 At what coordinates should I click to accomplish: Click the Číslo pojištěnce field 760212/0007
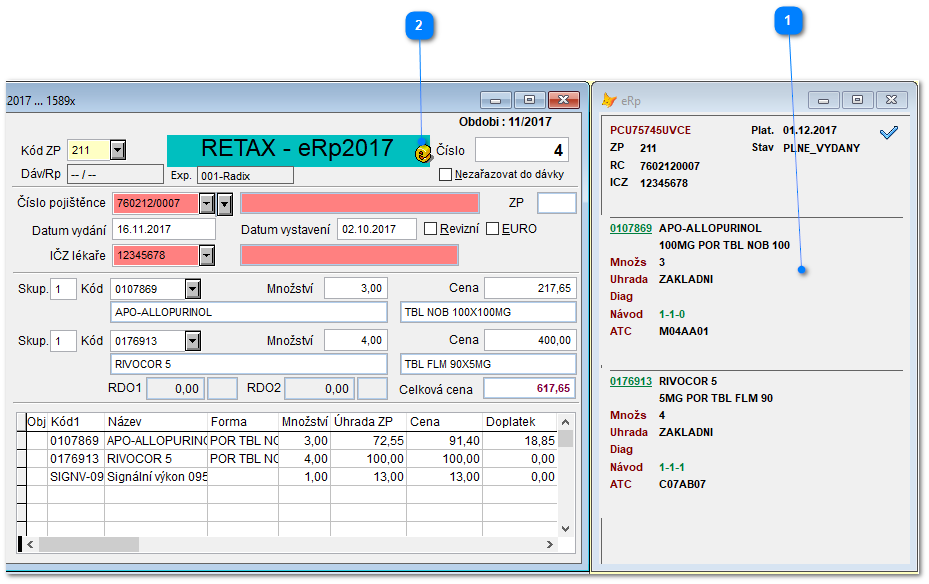tap(155, 204)
